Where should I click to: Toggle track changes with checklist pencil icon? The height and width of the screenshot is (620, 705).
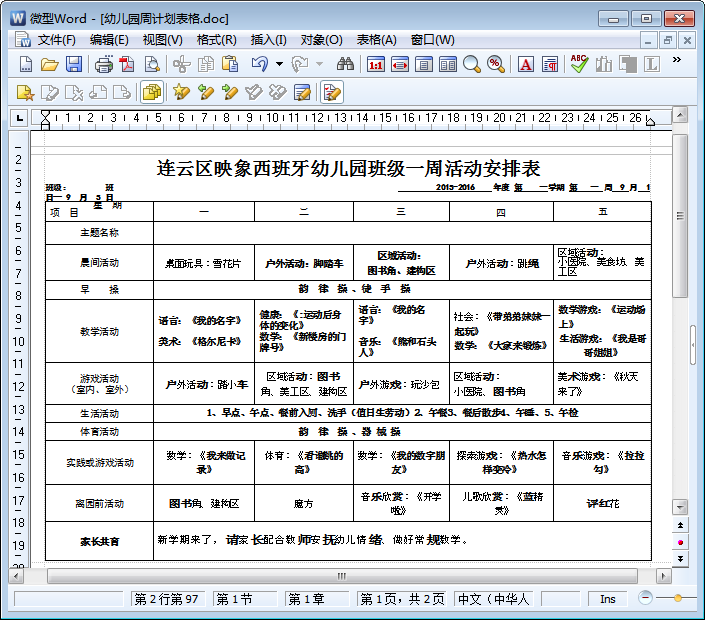coord(332,93)
